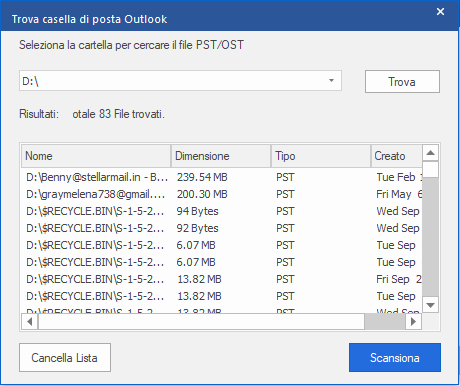
Task: Open the folder path dropdown arrow
Action: coord(331,81)
